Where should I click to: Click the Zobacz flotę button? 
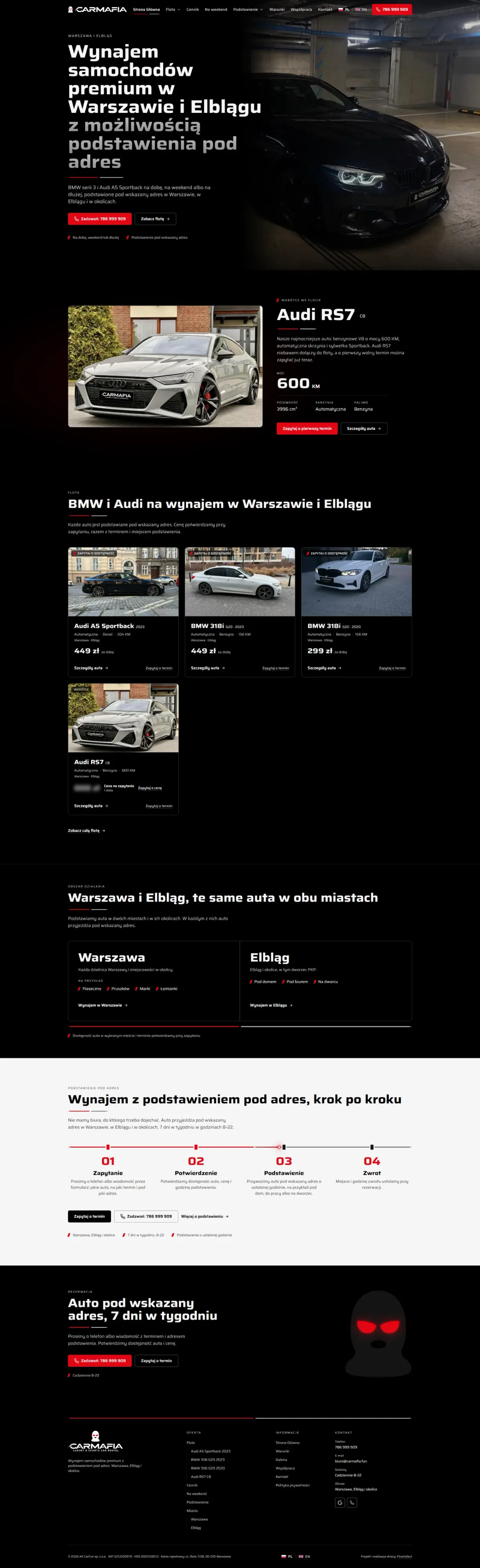[x=155, y=219]
